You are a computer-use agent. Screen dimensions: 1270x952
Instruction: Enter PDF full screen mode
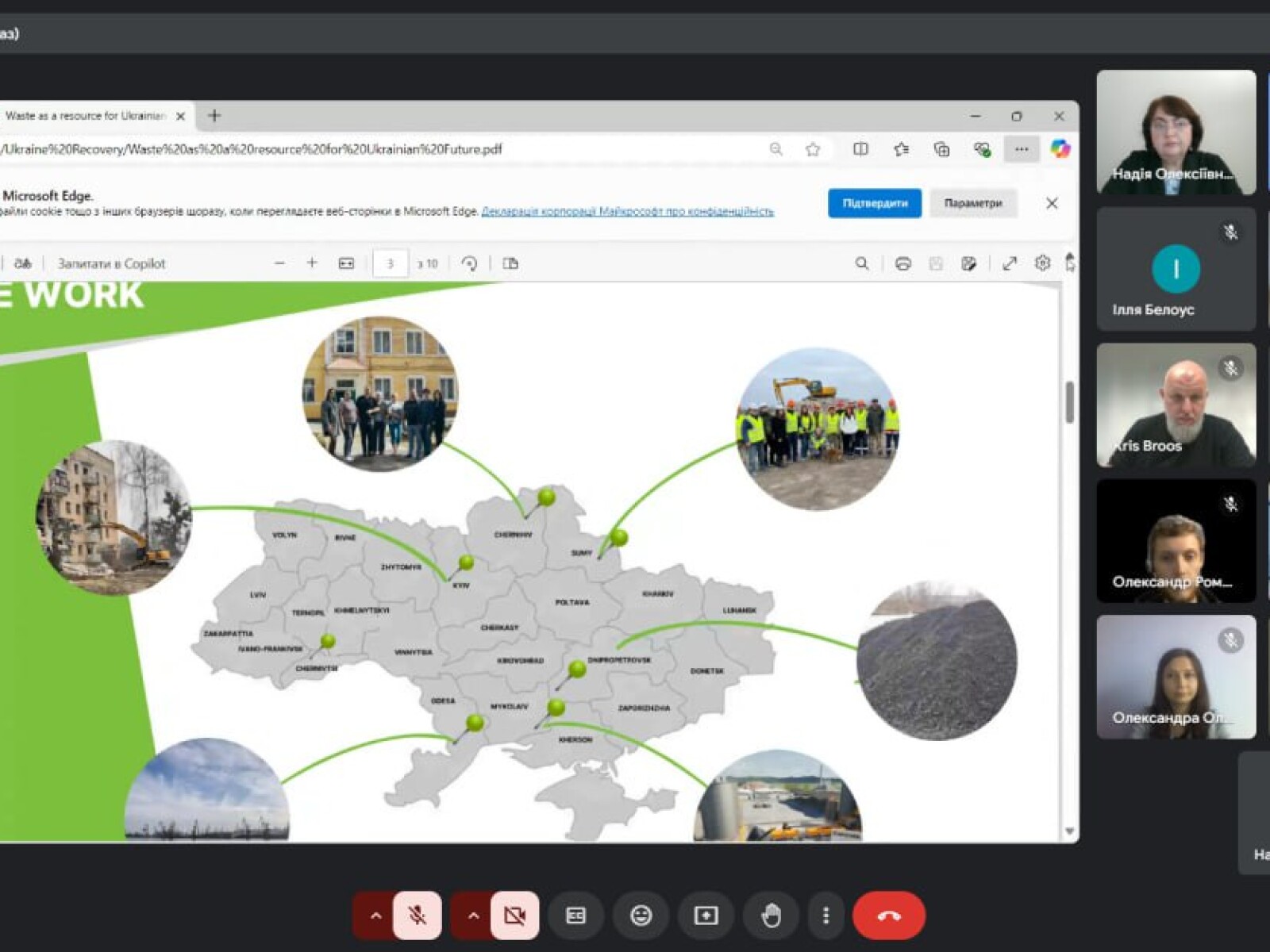click(x=1010, y=263)
